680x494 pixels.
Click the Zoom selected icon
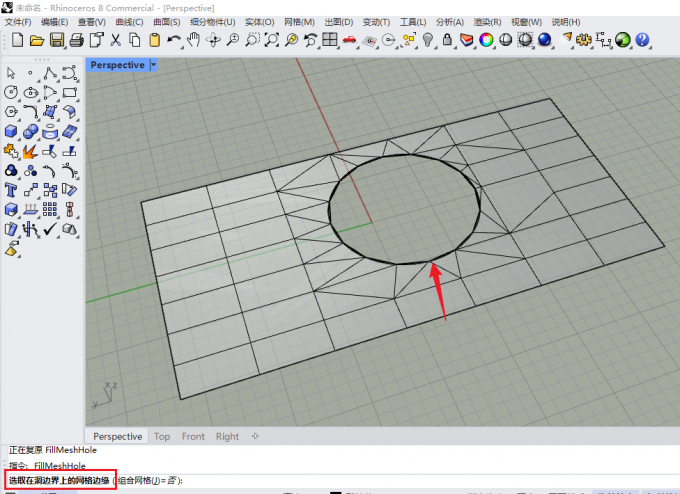pos(291,40)
